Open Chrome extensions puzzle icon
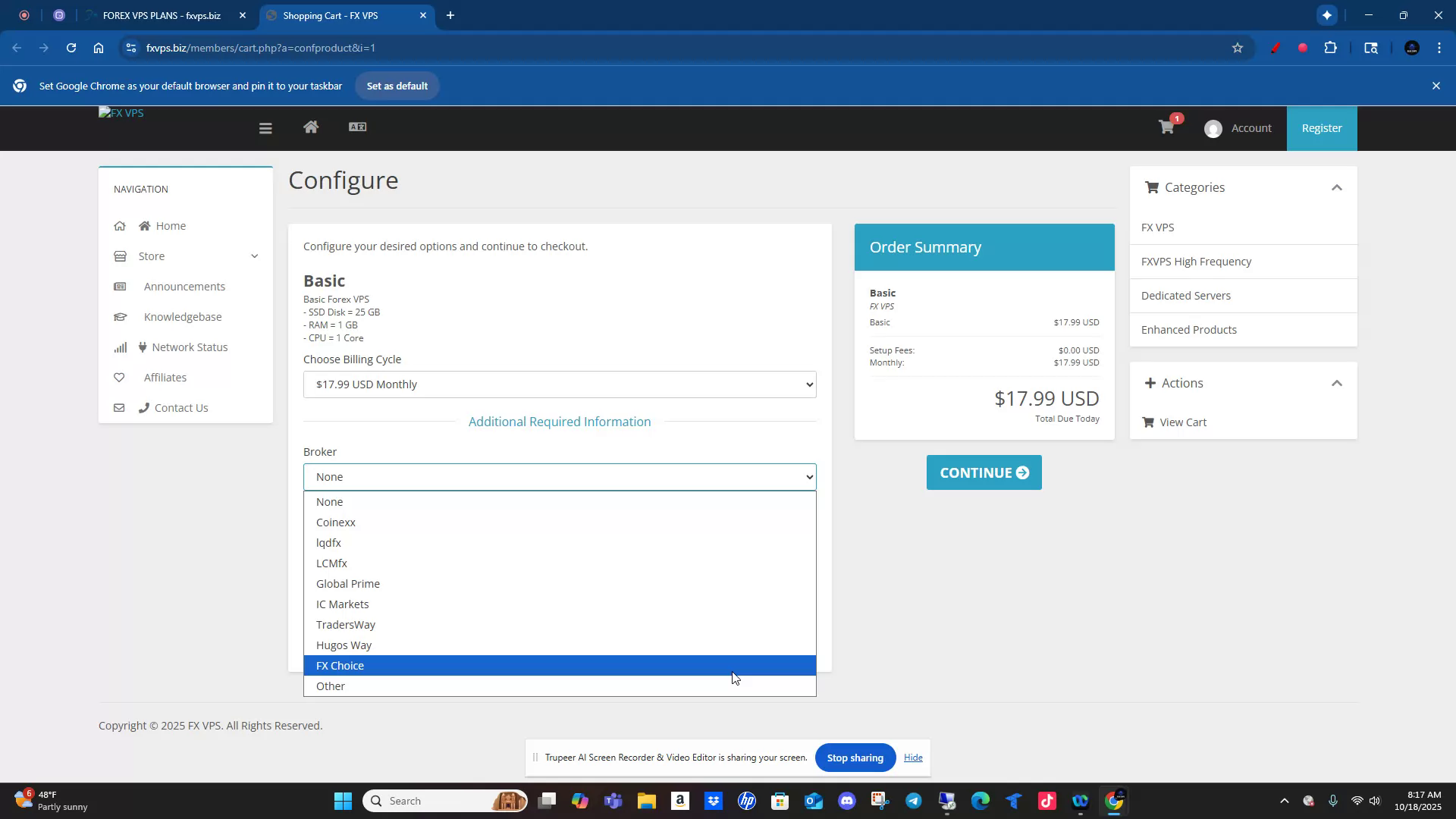 [x=1330, y=48]
